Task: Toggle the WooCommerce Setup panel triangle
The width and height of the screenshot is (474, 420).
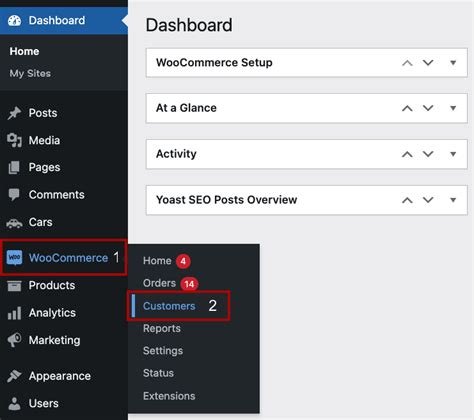Action: click(x=453, y=63)
